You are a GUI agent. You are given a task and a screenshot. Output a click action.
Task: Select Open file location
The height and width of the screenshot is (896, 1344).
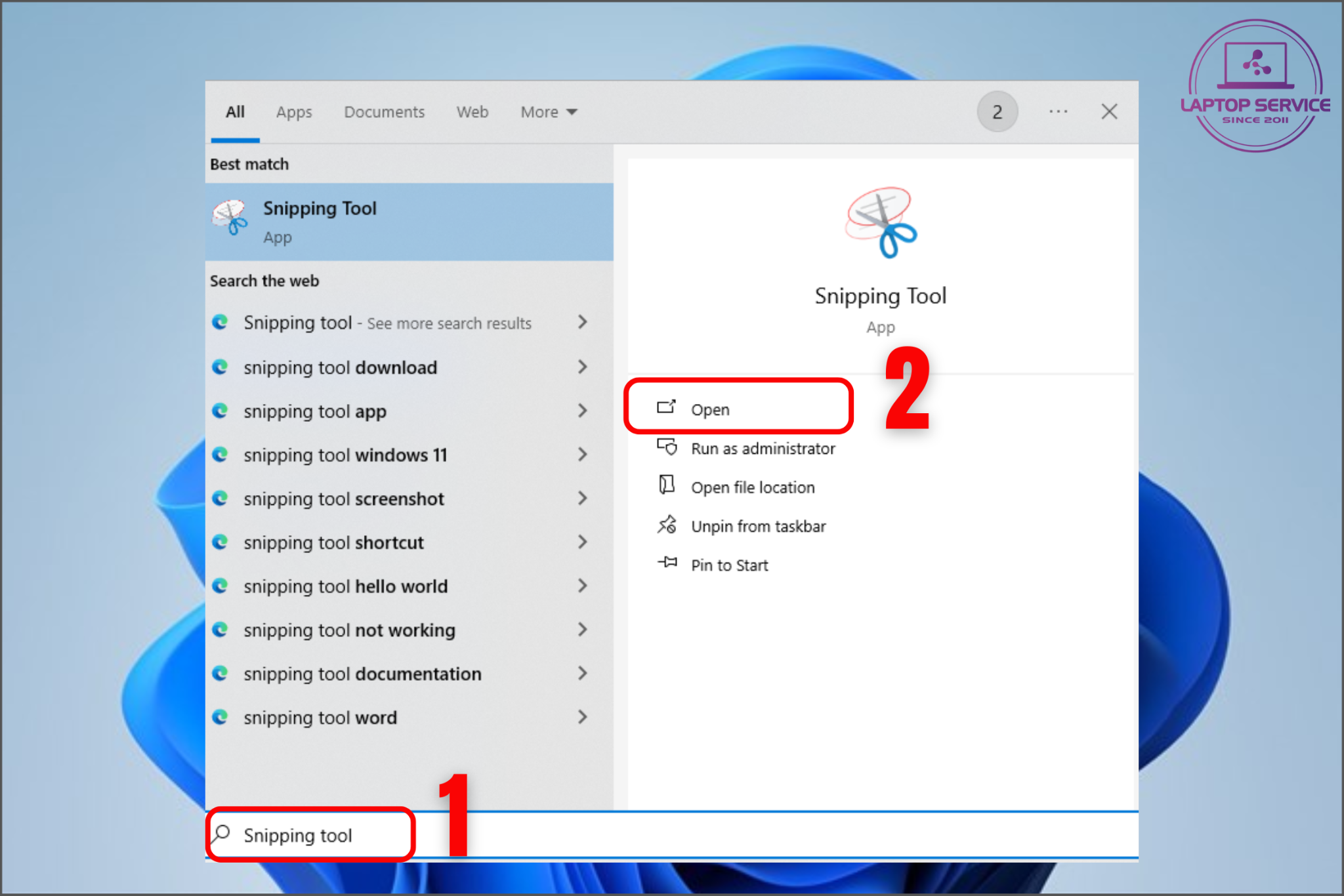753,487
